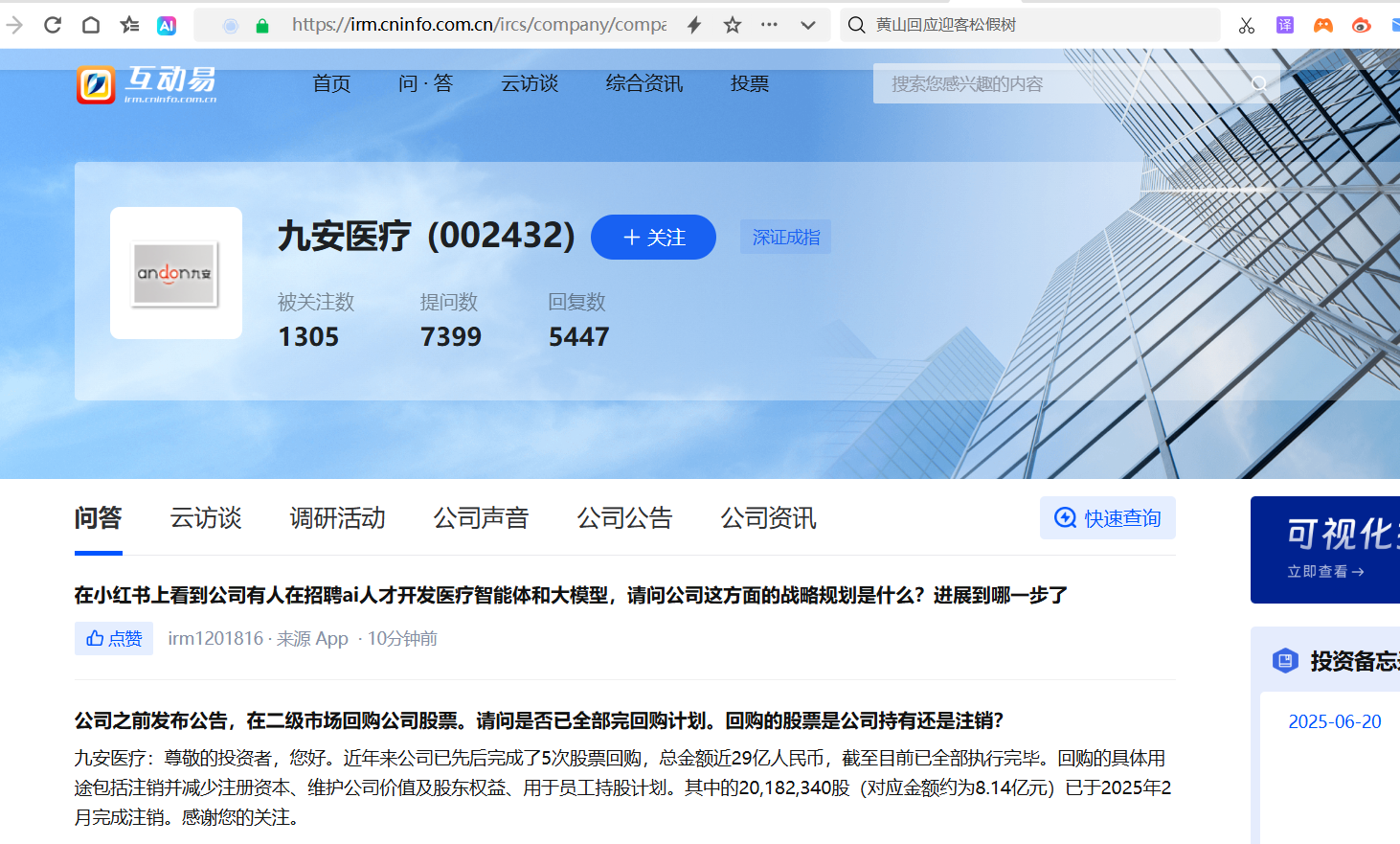Open the question about 回购公司股票
Screen dimensions: 1400x844
click(x=539, y=720)
